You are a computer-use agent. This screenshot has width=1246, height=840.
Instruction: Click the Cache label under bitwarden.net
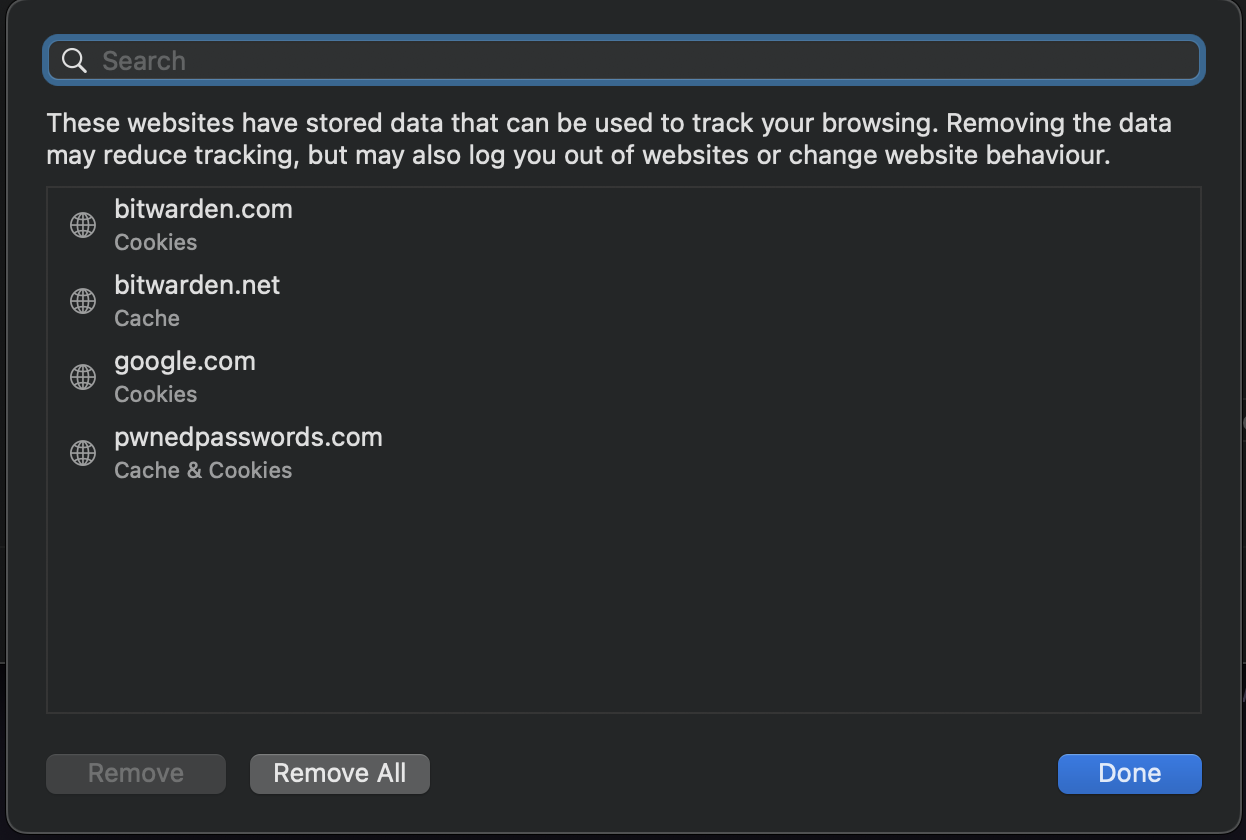[x=147, y=318]
